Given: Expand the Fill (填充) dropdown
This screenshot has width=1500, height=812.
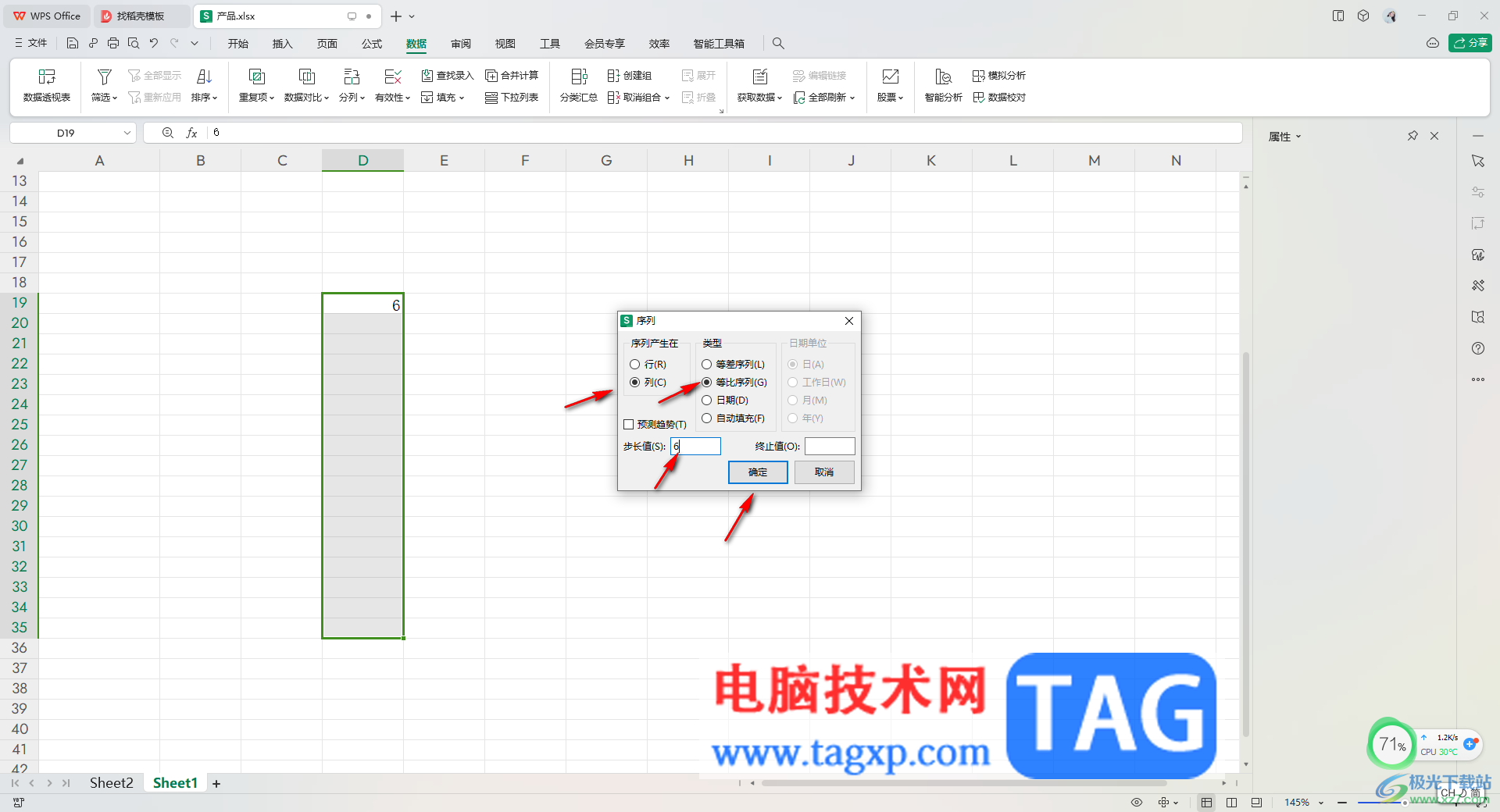Looking at the screenshot, I should (x=462, y=98).
